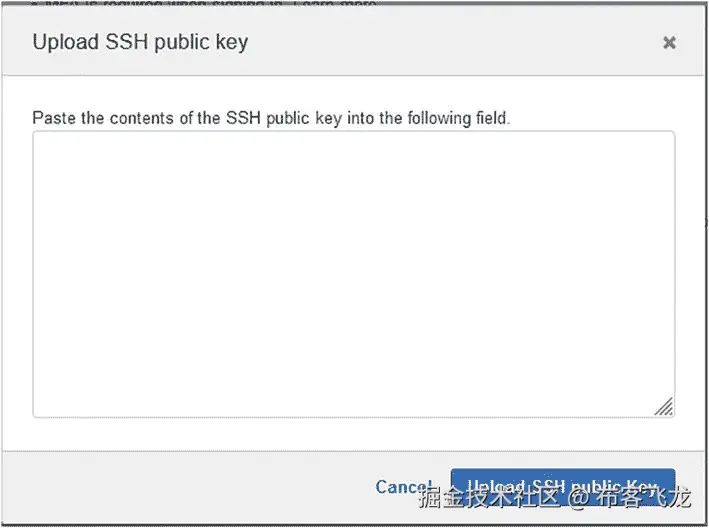The height and width of the screenshot is (528, 709).
Task: Click inside the SSH public key text area
Action: pyautogui.click(x=353, y=273)
